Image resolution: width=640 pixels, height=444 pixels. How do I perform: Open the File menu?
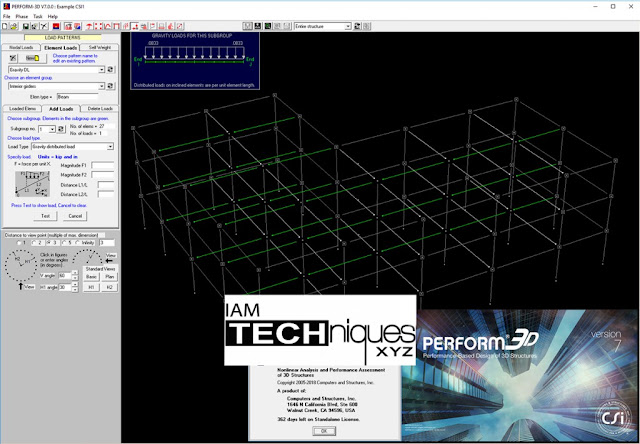point(6,16)
